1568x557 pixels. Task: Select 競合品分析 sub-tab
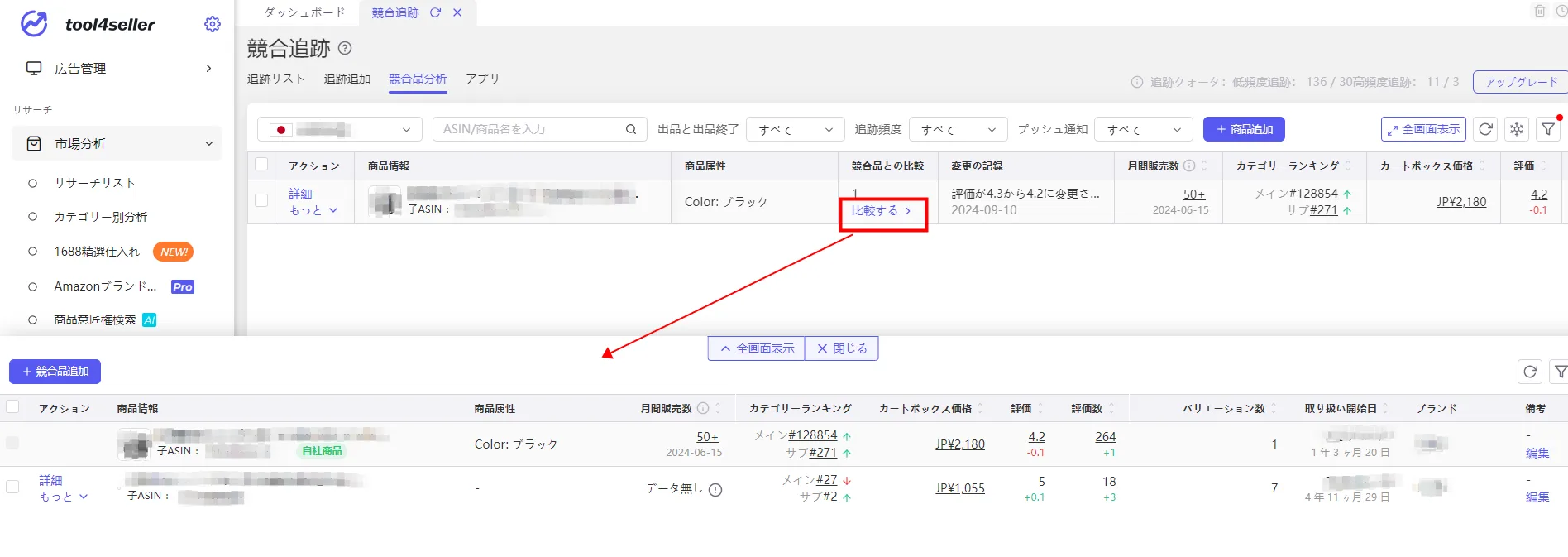coord(418,79)
